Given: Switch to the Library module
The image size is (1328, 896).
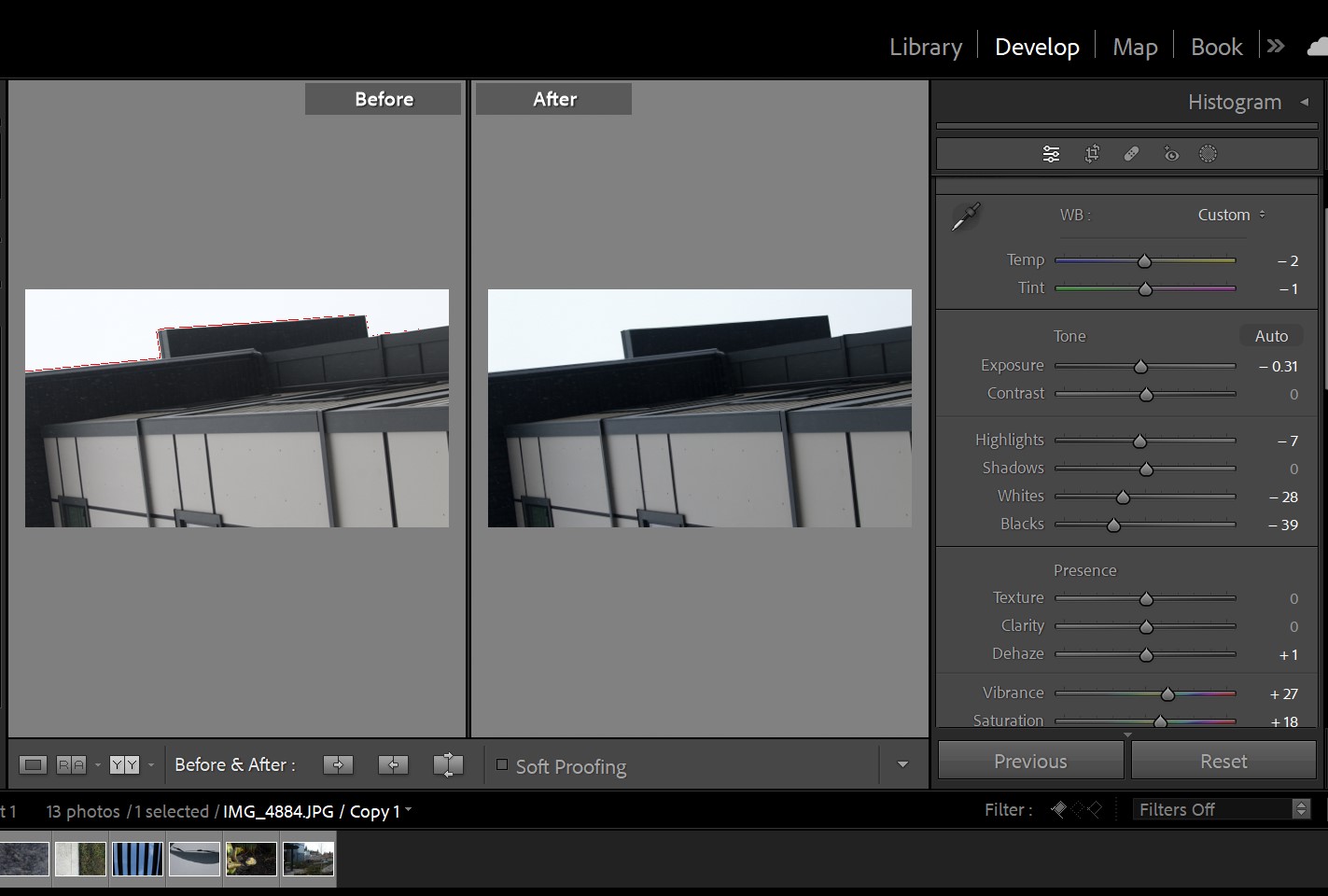Looking at the screenshot, I should point(925,47).
